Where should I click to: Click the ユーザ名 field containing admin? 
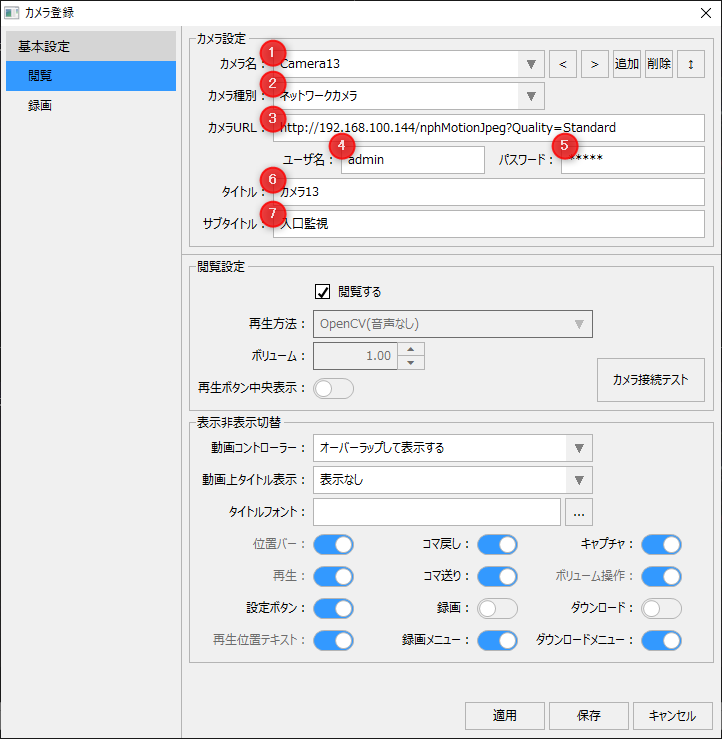(413, 160)
